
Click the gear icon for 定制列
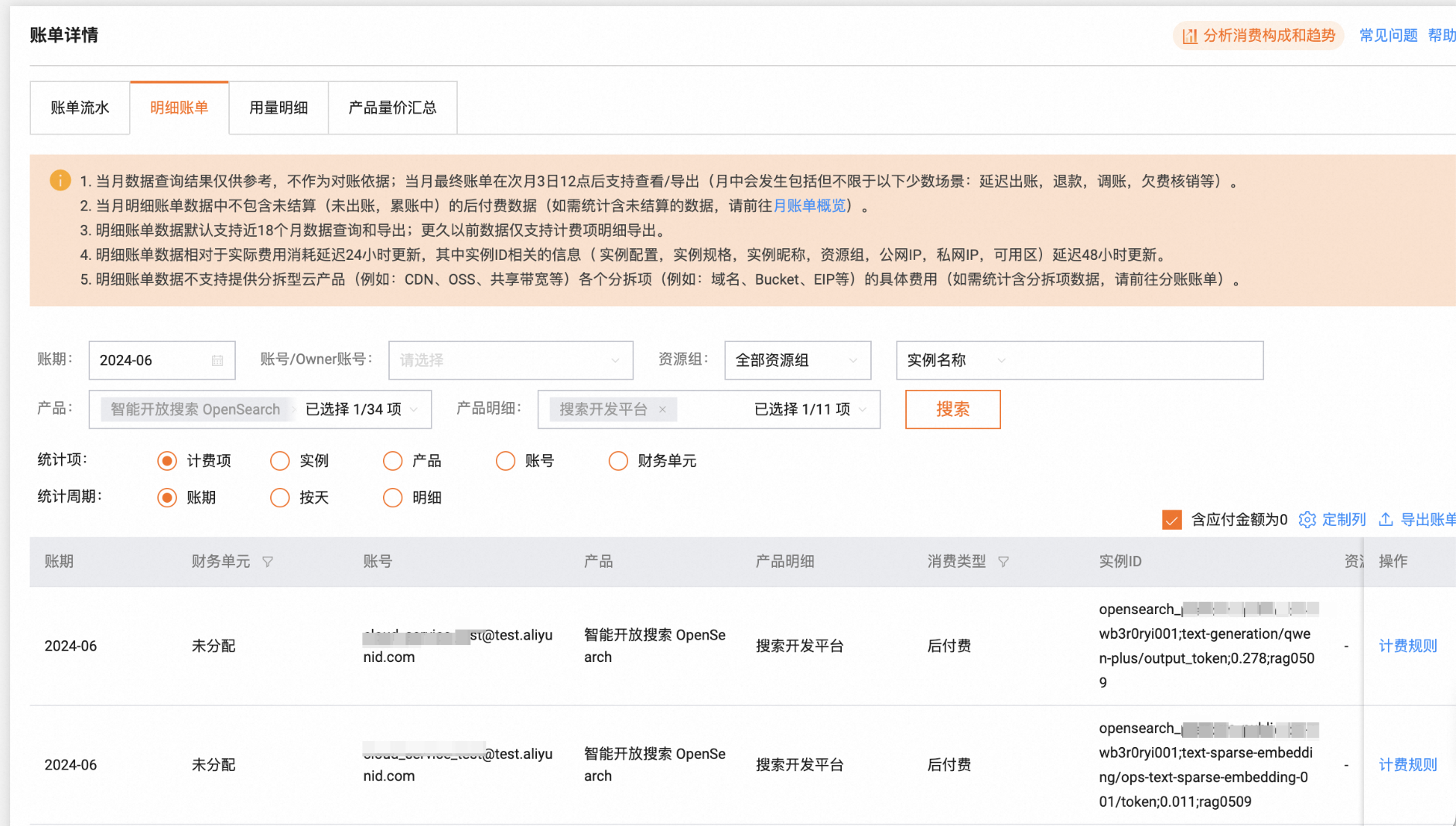pos(1307,520)
